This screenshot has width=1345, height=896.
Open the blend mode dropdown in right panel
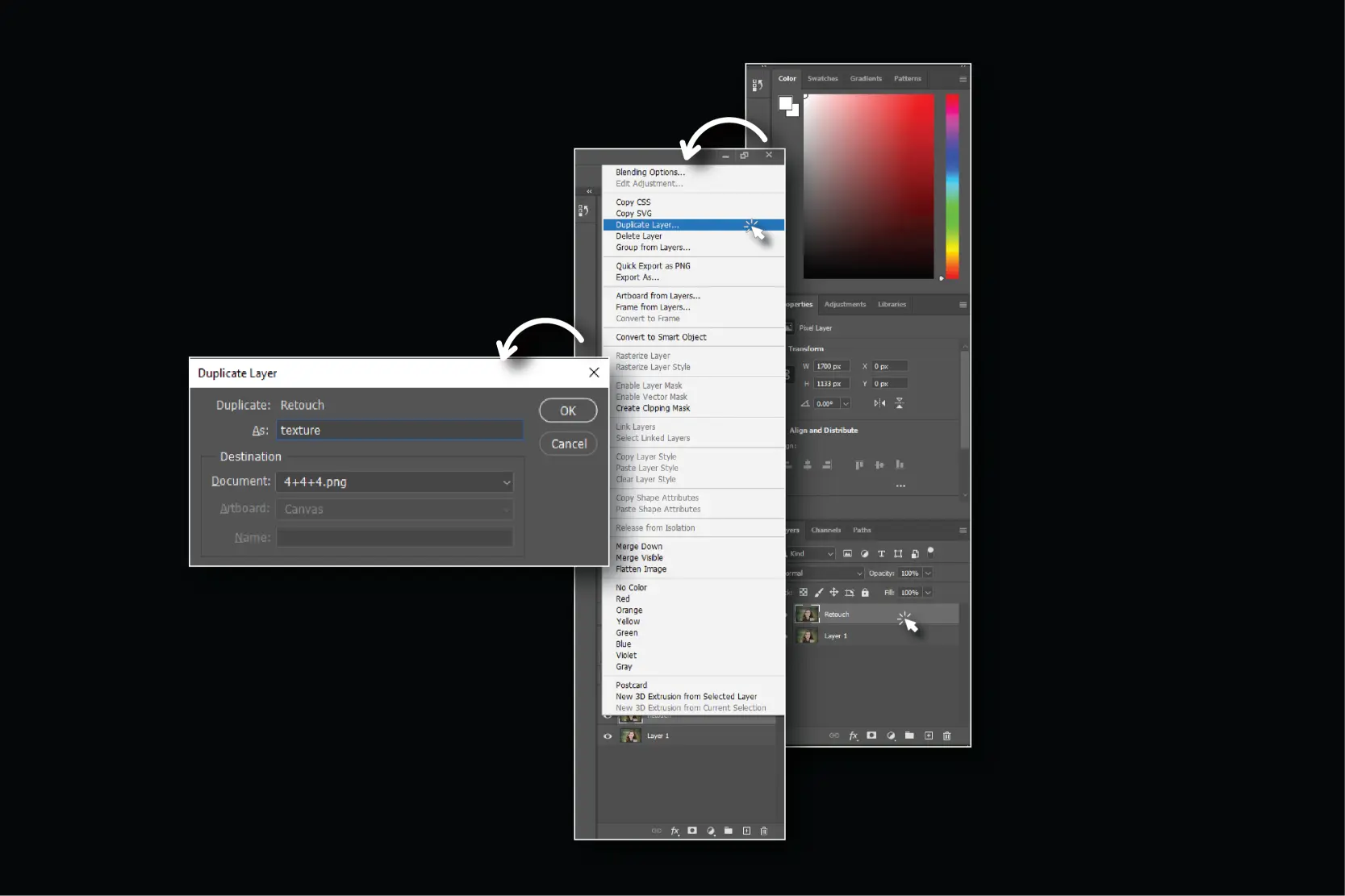(x=825, y=573)
